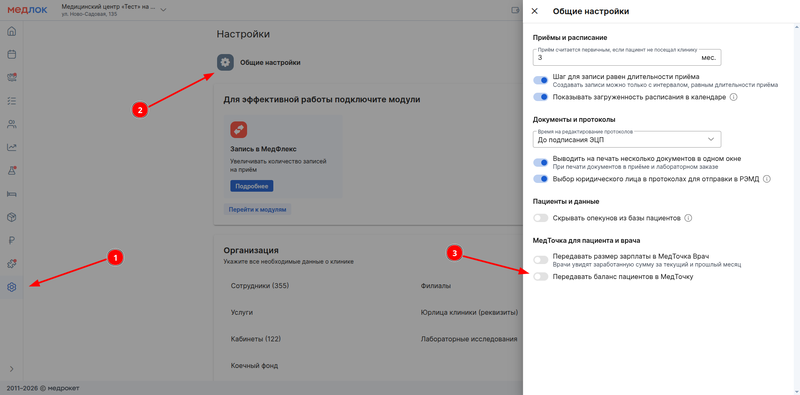Open the ruble finance icon in sidebar
Image resolution: width=800 pixels, height=395 pixels.
coord(12,240)
